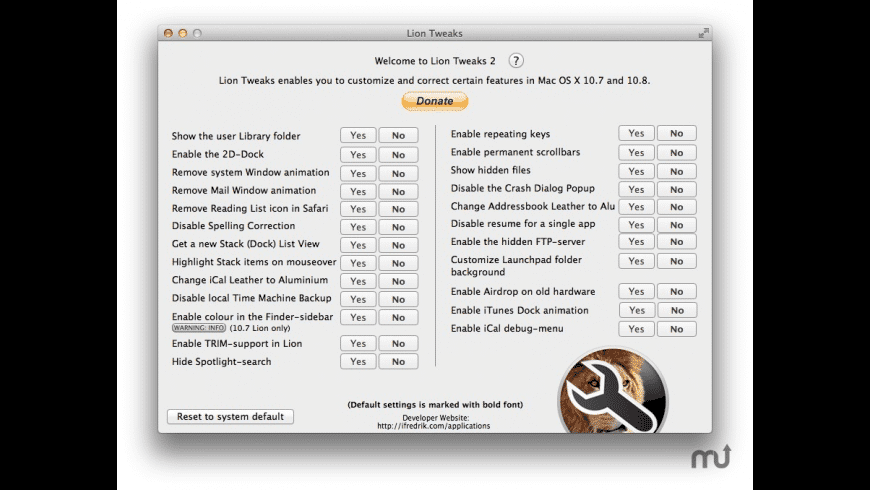
Task: Click '(Default settings is marked with bold font)' text
Action: coord(435,405)
